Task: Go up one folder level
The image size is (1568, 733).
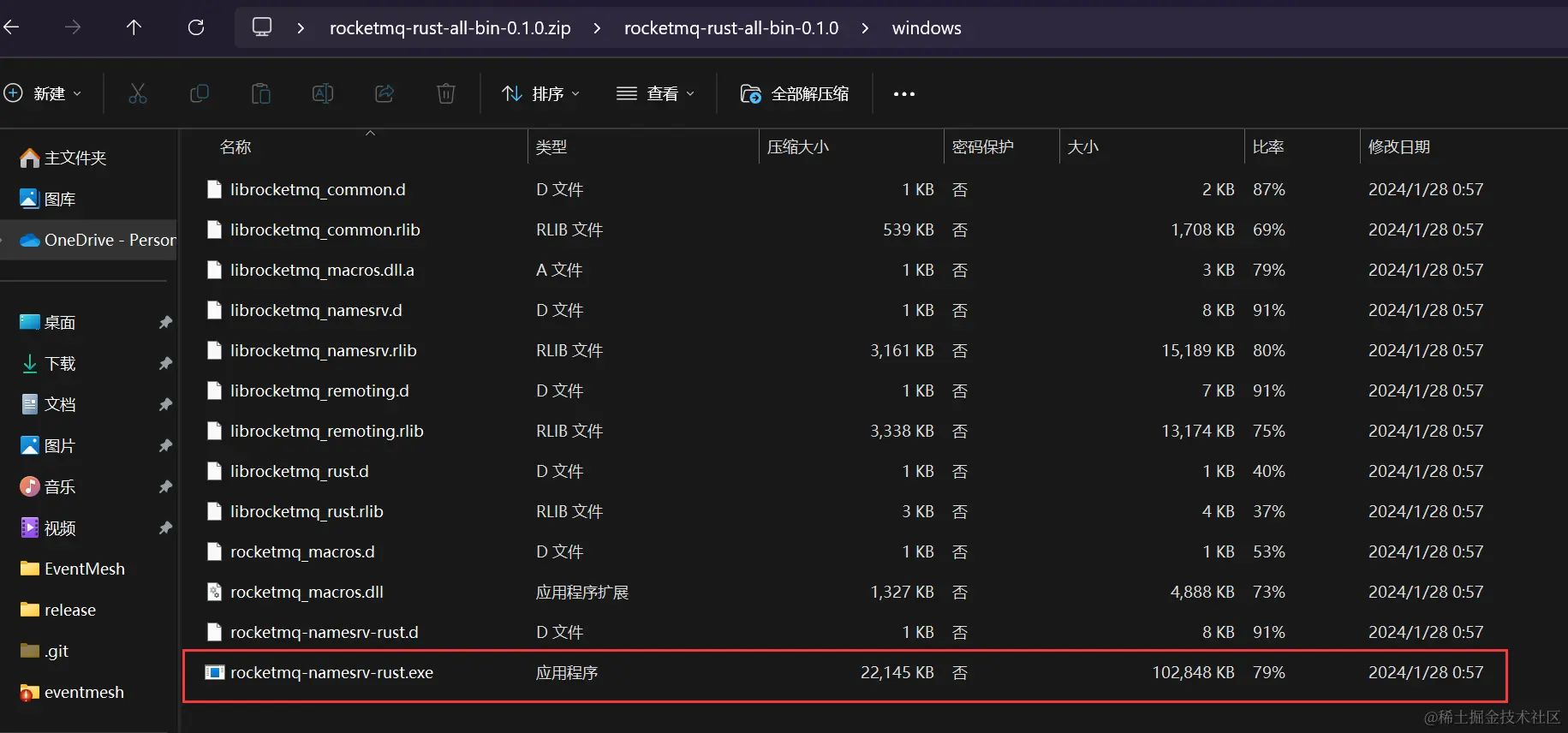Action: 134,27
